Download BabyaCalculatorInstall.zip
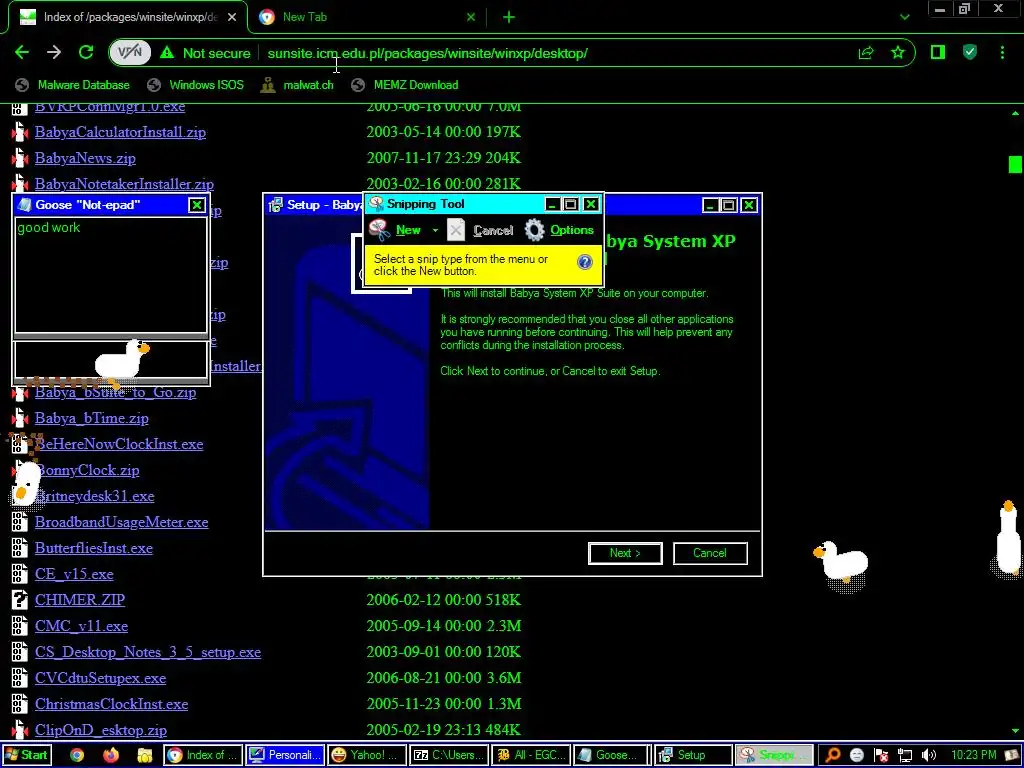1024x768 pixels. pyautogui.click(x=120, y=133)
